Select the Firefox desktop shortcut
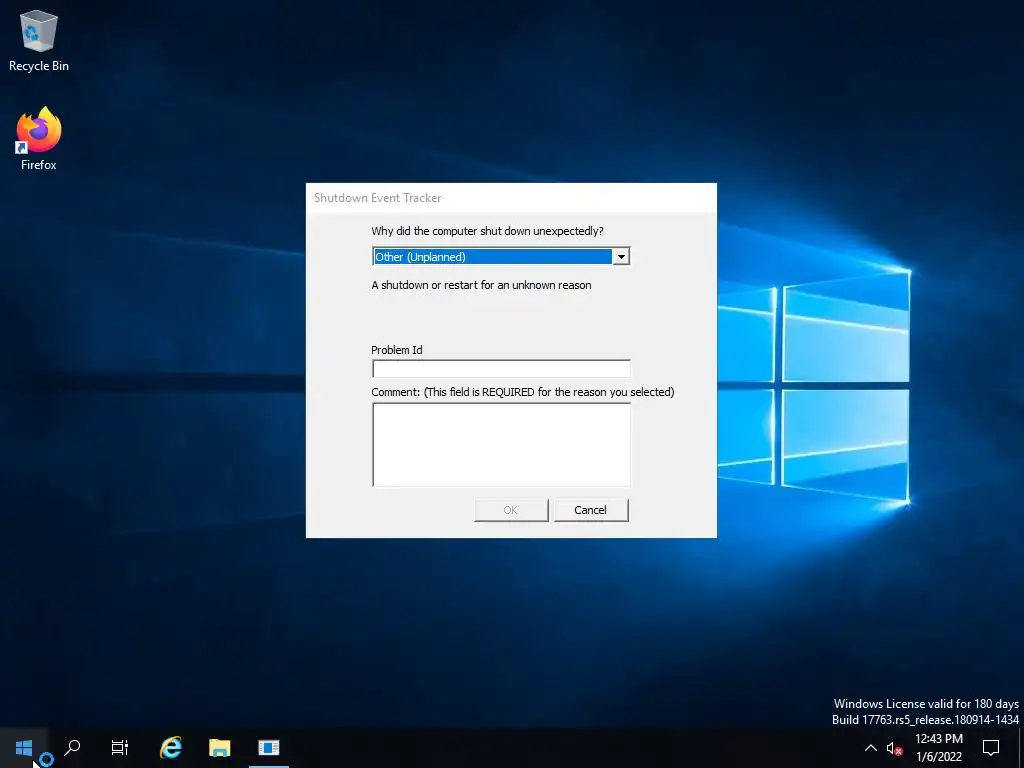This screenshot has height=768, width=1024. (39, 139)
